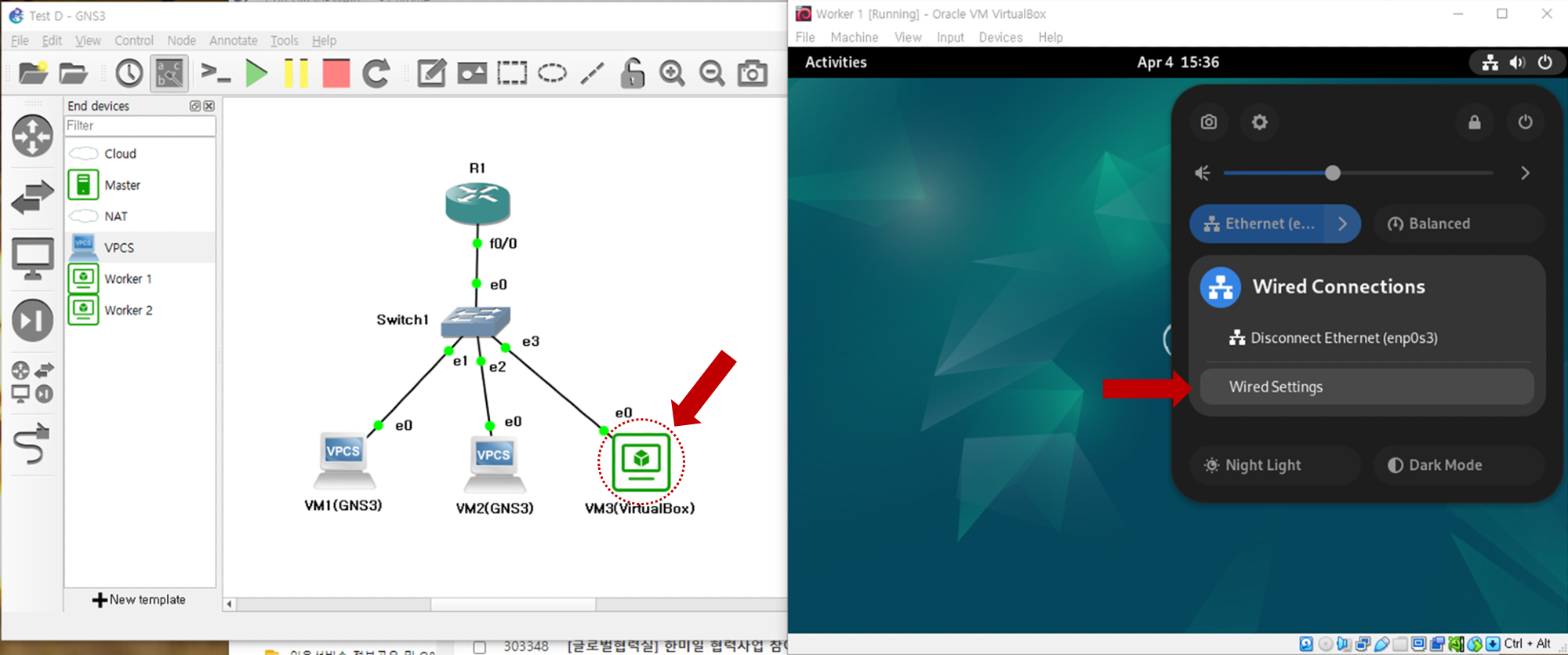Viewport: 1568px width, 655px height.
Task: Select the draw line tool
Action: [x=592, y=73]
